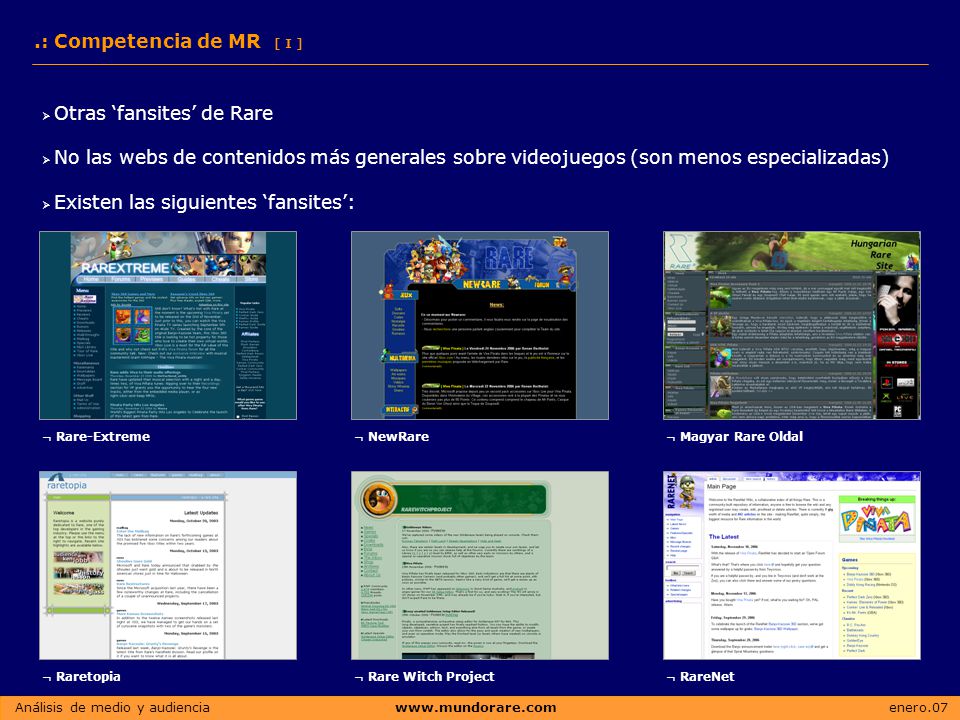960x720 pixels.
Task: Click the Rare-Extreme website screenshot thumbnail
Action: point(168,325)
